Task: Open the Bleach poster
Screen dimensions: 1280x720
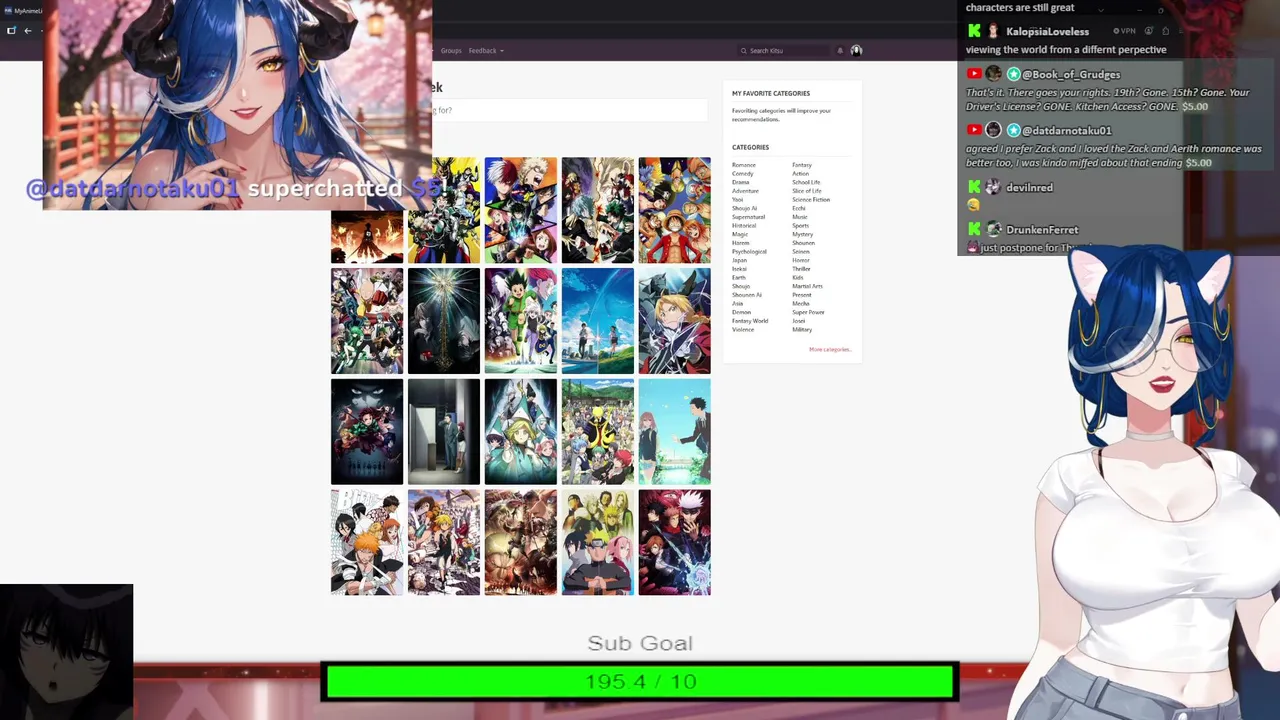Action: 367,543
